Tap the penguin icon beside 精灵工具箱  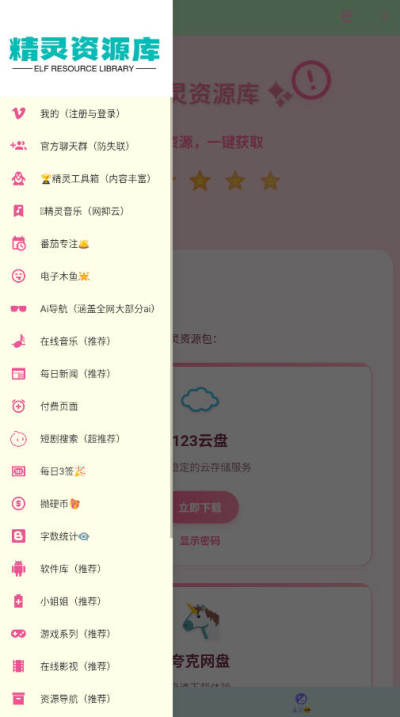click(18, 178)
